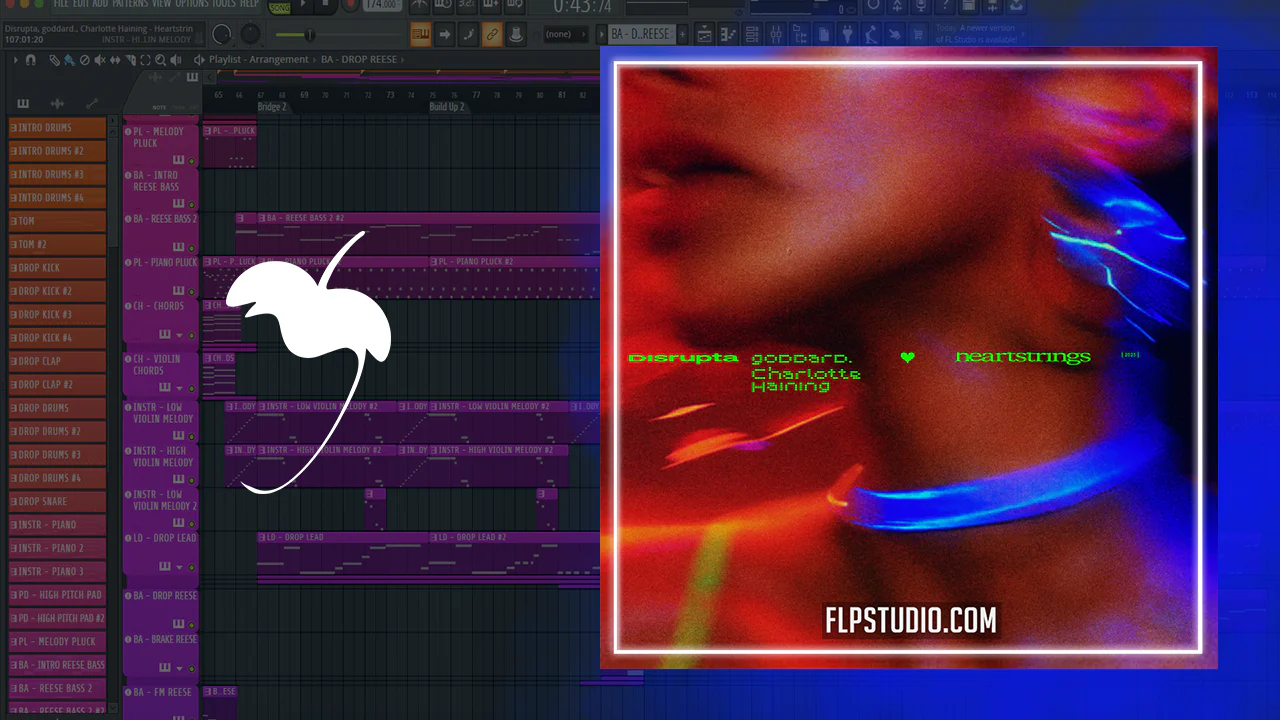Select the Mute tool in Playlist toolbar
Screen dimensions: 1280x720
coord(98,60)
